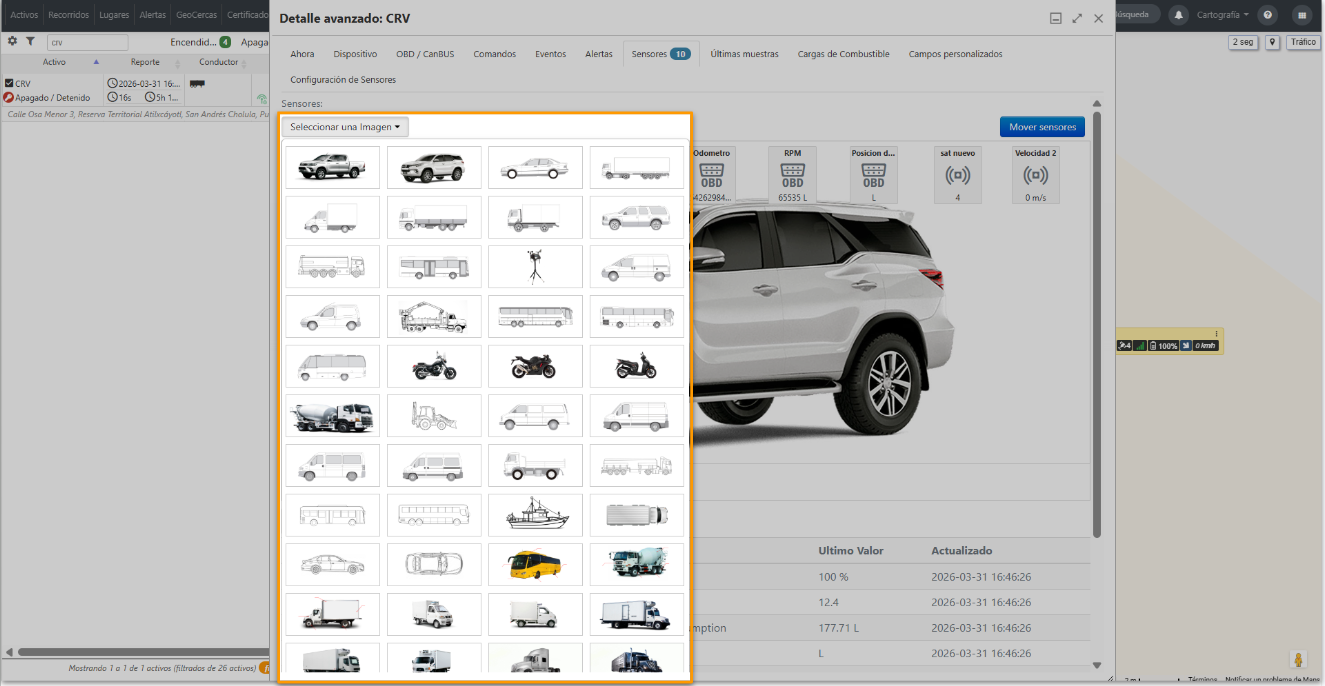Choose the pickup truck vehicle image
This screenshot has width=1325, height=686.
(332, 168)
